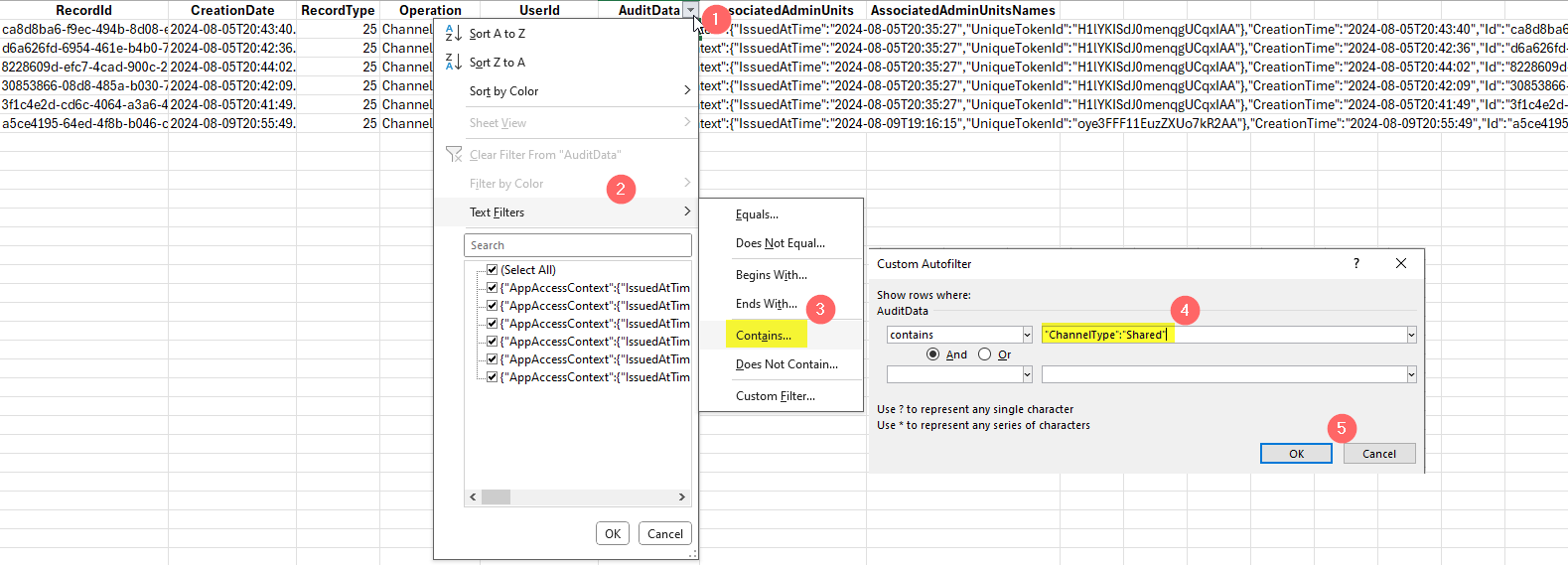Click the Sort A to Z icon
Viewport: 1568px width, 565px height.
(x=454, y=33)
